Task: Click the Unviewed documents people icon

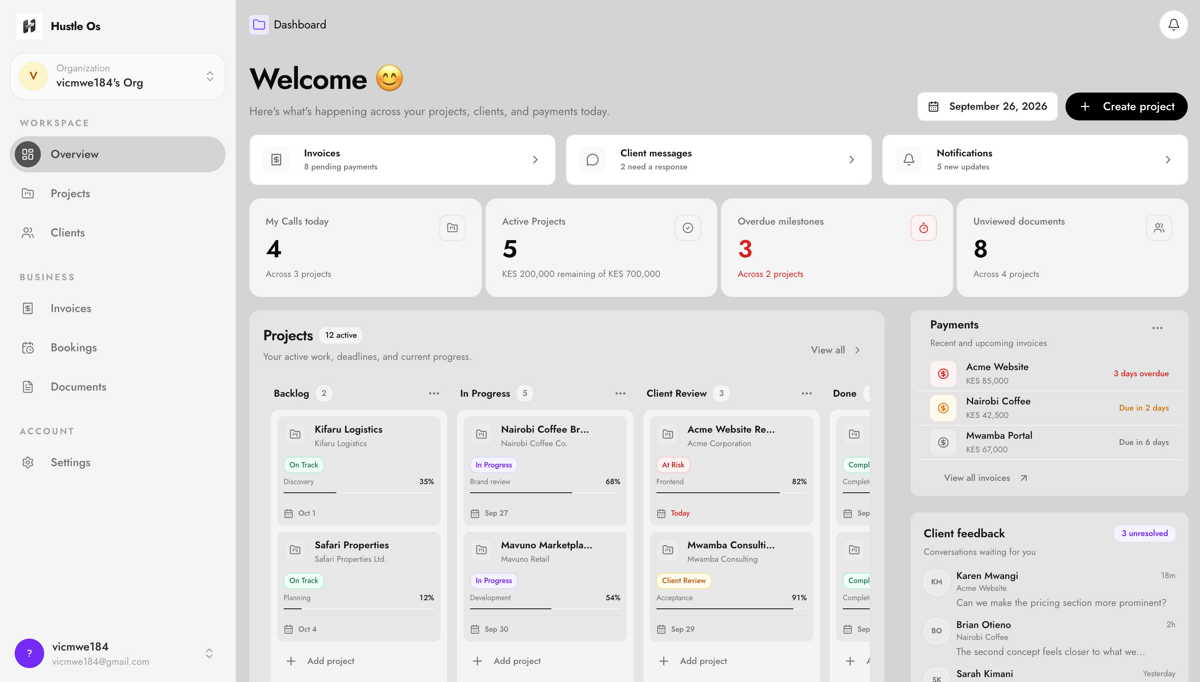Action: click(x=1159, y=228)
